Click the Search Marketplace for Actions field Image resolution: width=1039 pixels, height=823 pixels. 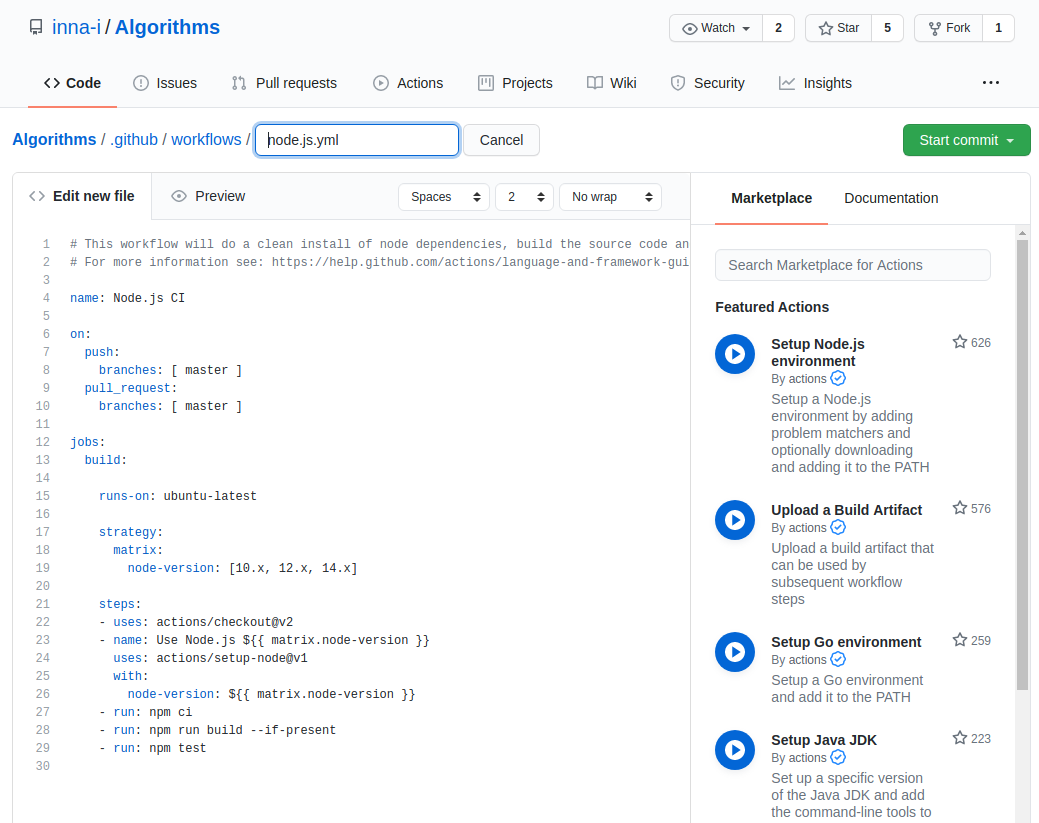point(853,265)
